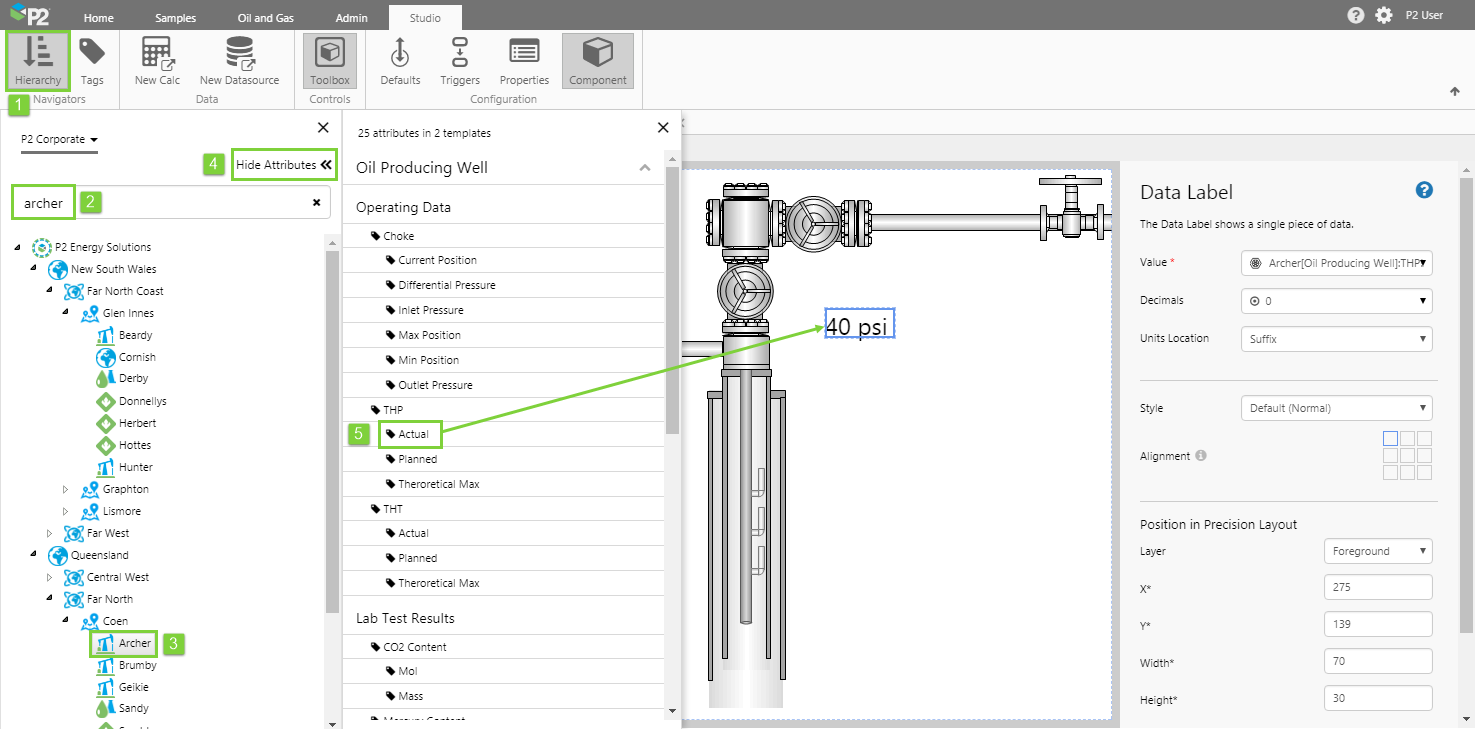Open the Defaults configuration
This screenshot has height=729, width=1475.
click(400, 61)
